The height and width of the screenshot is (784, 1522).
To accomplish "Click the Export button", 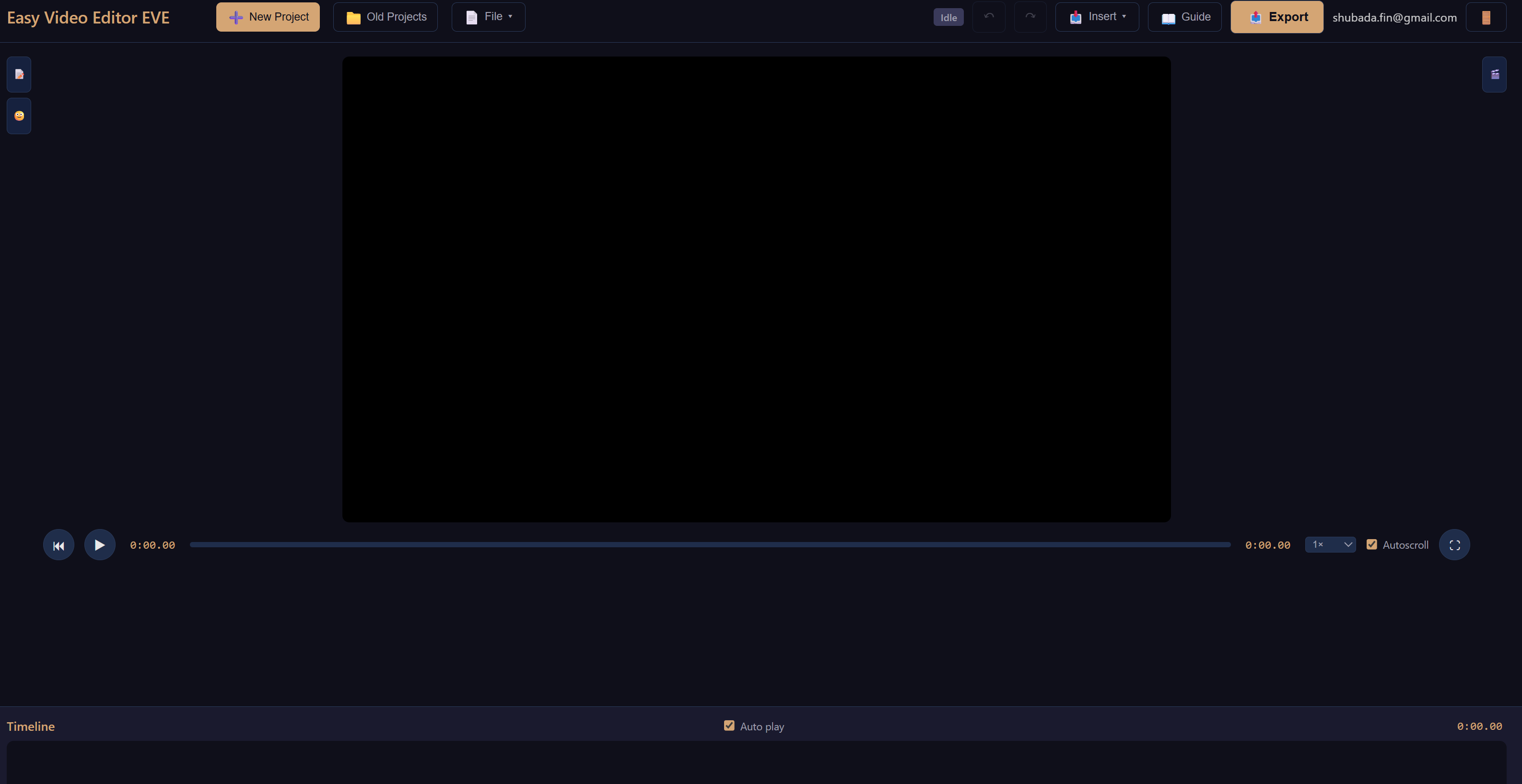I will coord(1277,17).
